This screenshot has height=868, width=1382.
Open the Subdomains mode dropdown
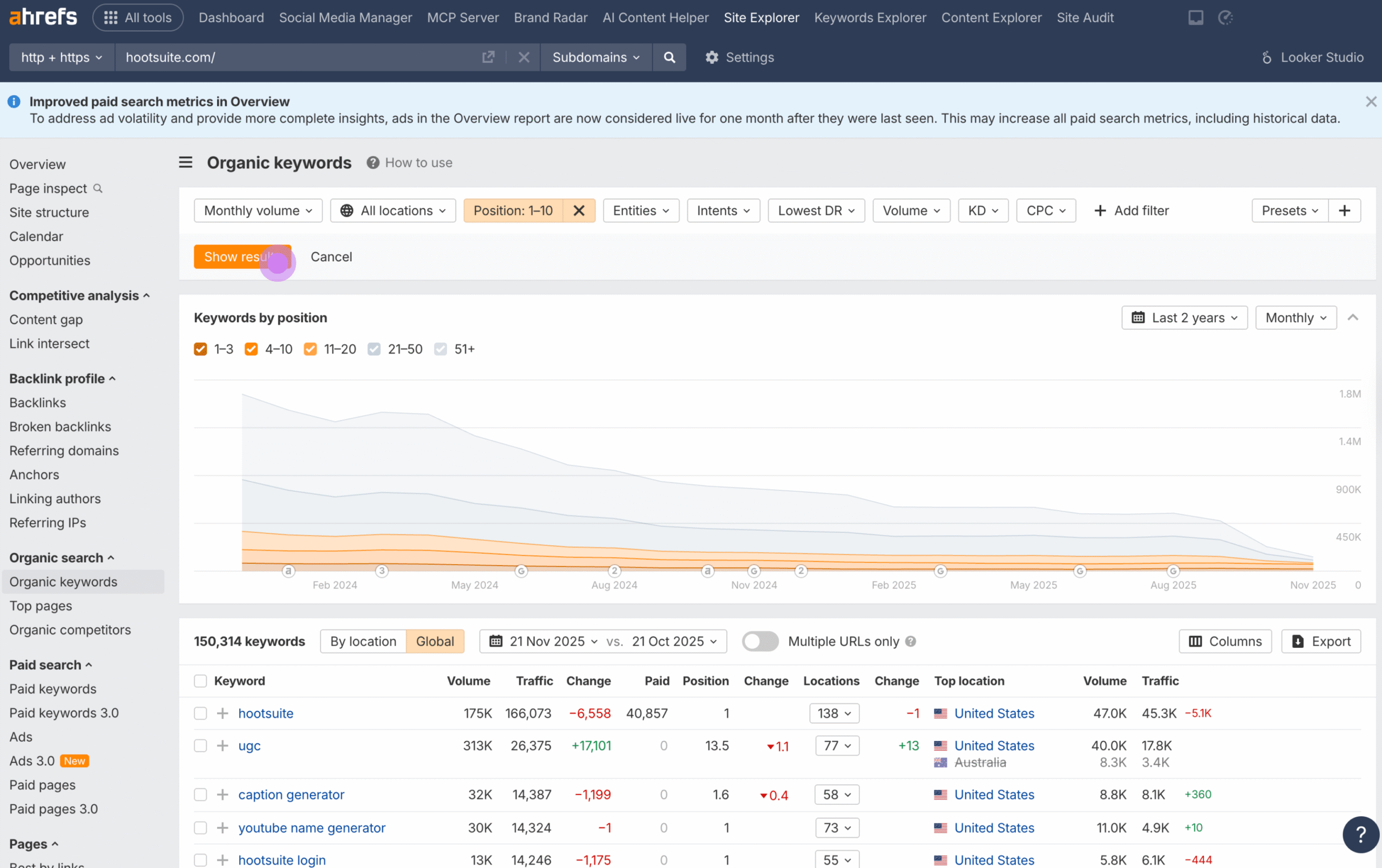(x=596, y=57)
